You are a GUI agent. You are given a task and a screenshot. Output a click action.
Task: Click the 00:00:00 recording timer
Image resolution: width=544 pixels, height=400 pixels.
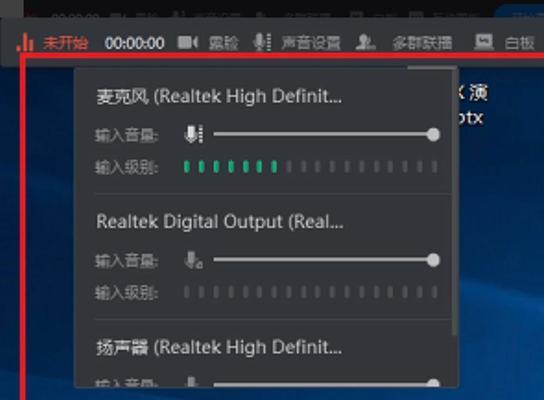[x=135, y=43]
